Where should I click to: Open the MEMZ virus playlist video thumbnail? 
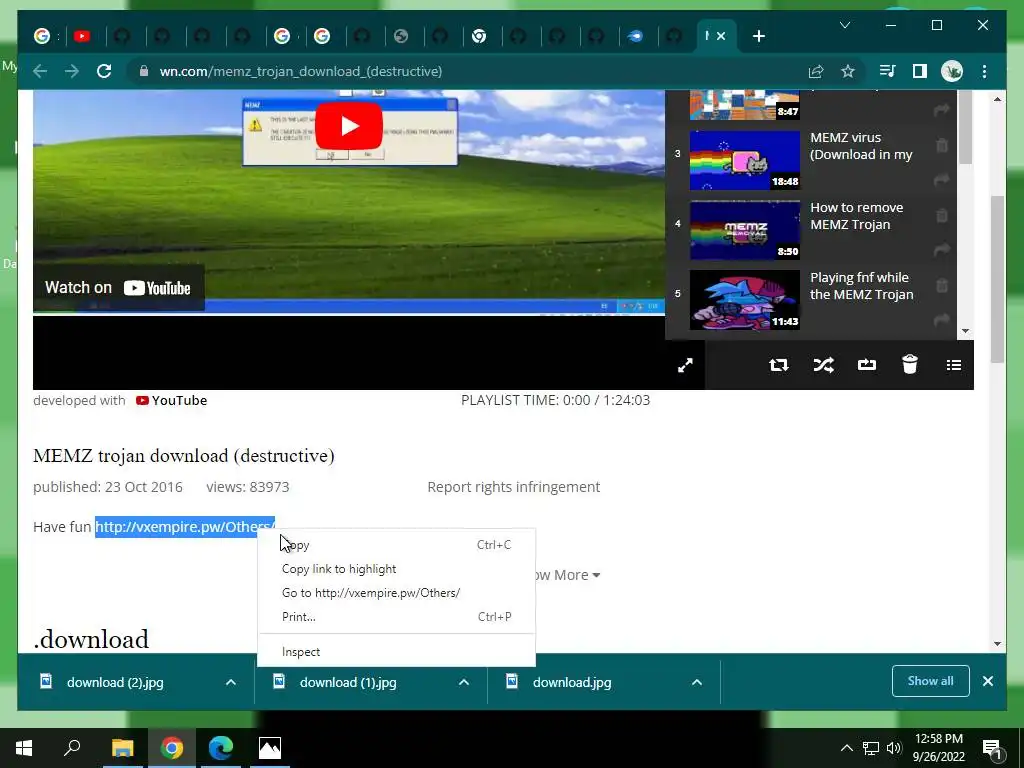coord(744,160)
